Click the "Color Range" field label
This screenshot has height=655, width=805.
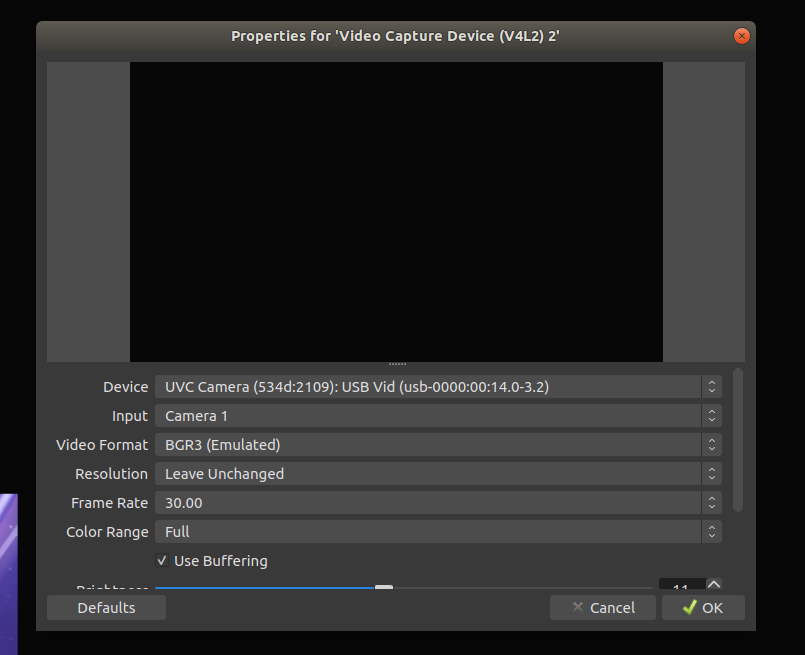(107, 532)
